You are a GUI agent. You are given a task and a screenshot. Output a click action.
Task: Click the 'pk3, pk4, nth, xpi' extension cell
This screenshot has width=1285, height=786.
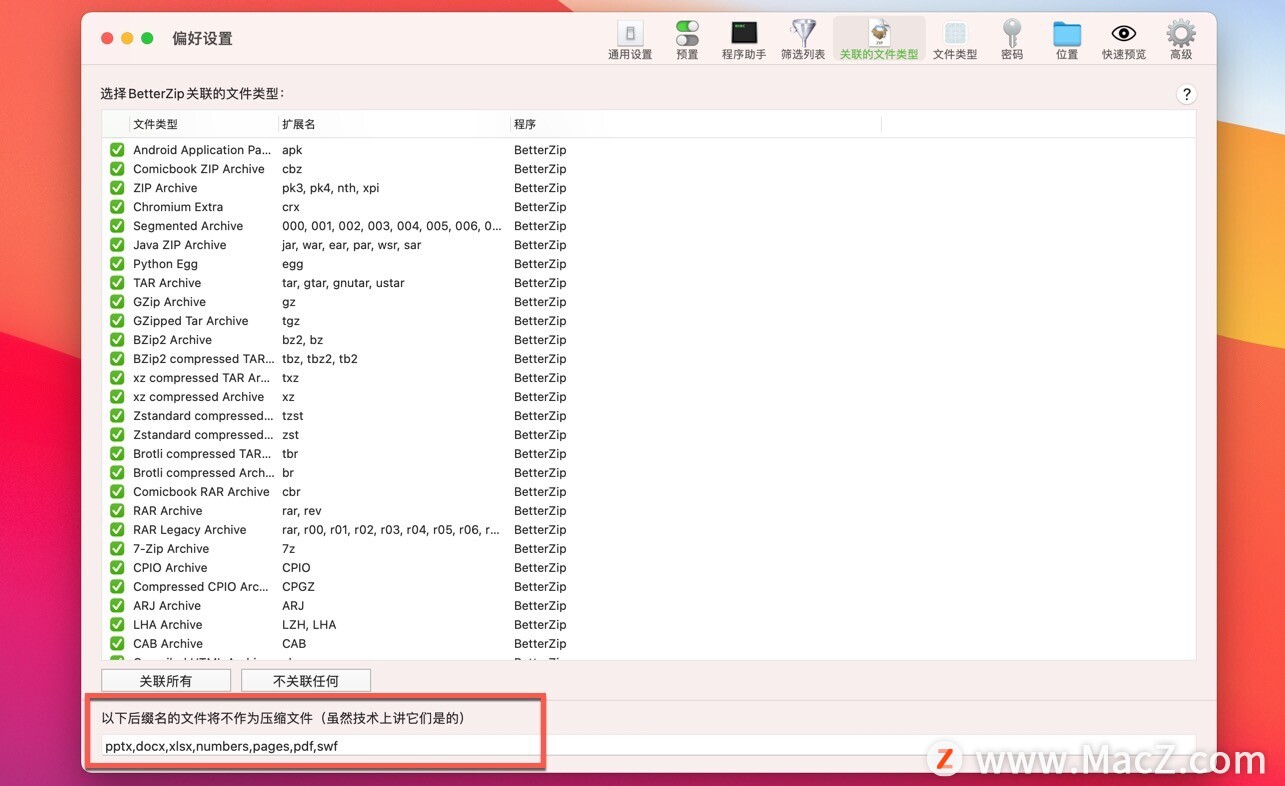(331, 188)
